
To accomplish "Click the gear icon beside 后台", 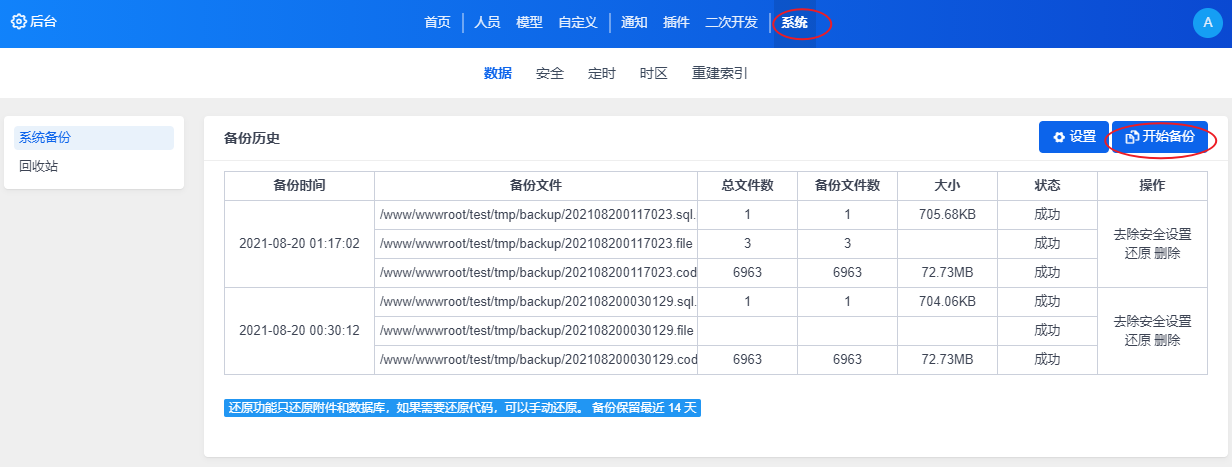I will 18,22.
